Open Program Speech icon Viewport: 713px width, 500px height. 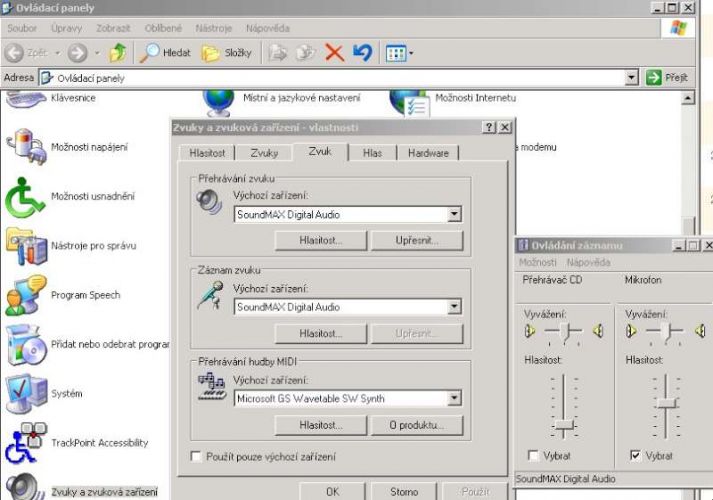[x=26, y=295]
